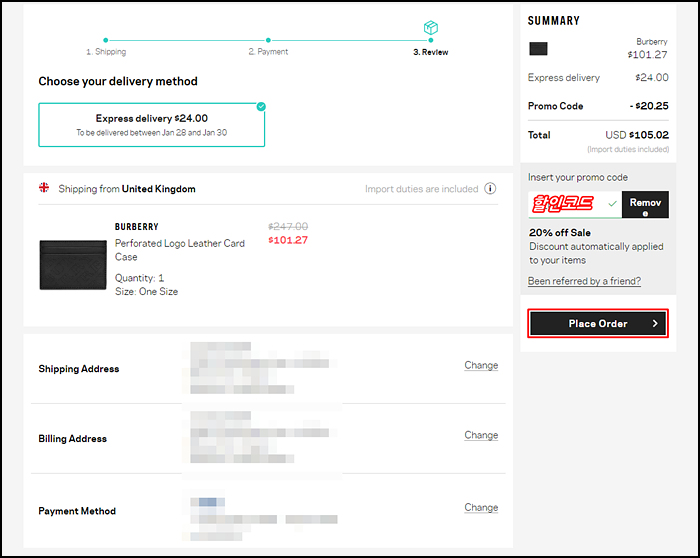Click the Shipping step progress dot
Viewport: 700px width, 558px height.
105,40
